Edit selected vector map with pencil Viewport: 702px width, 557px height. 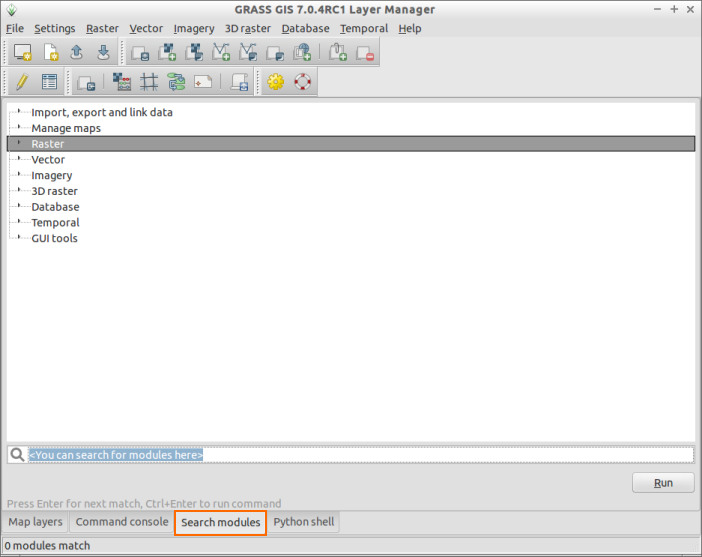point(22,82)
